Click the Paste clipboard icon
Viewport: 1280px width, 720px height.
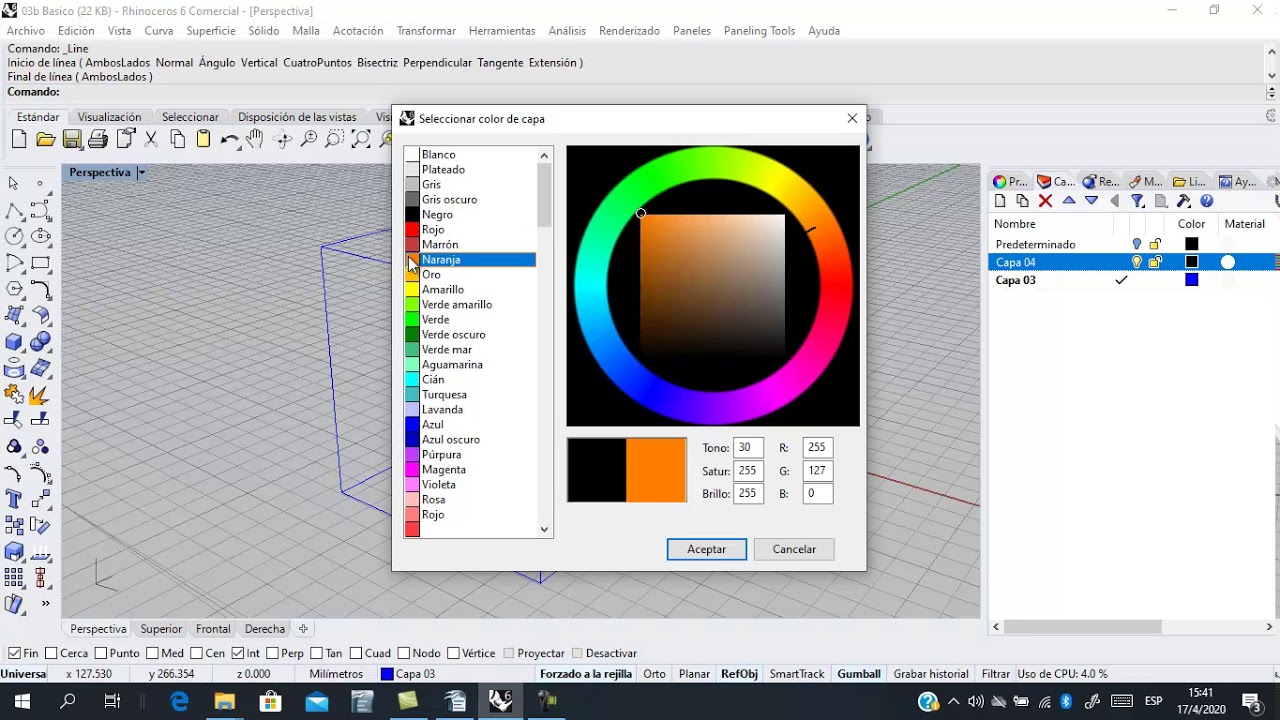[203, 140]
